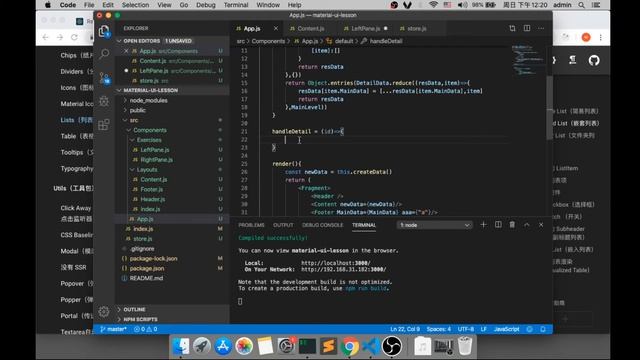Open the Manage gear in activity bar
The width and height of the screenshot is (640, 360).
(104, 311)
